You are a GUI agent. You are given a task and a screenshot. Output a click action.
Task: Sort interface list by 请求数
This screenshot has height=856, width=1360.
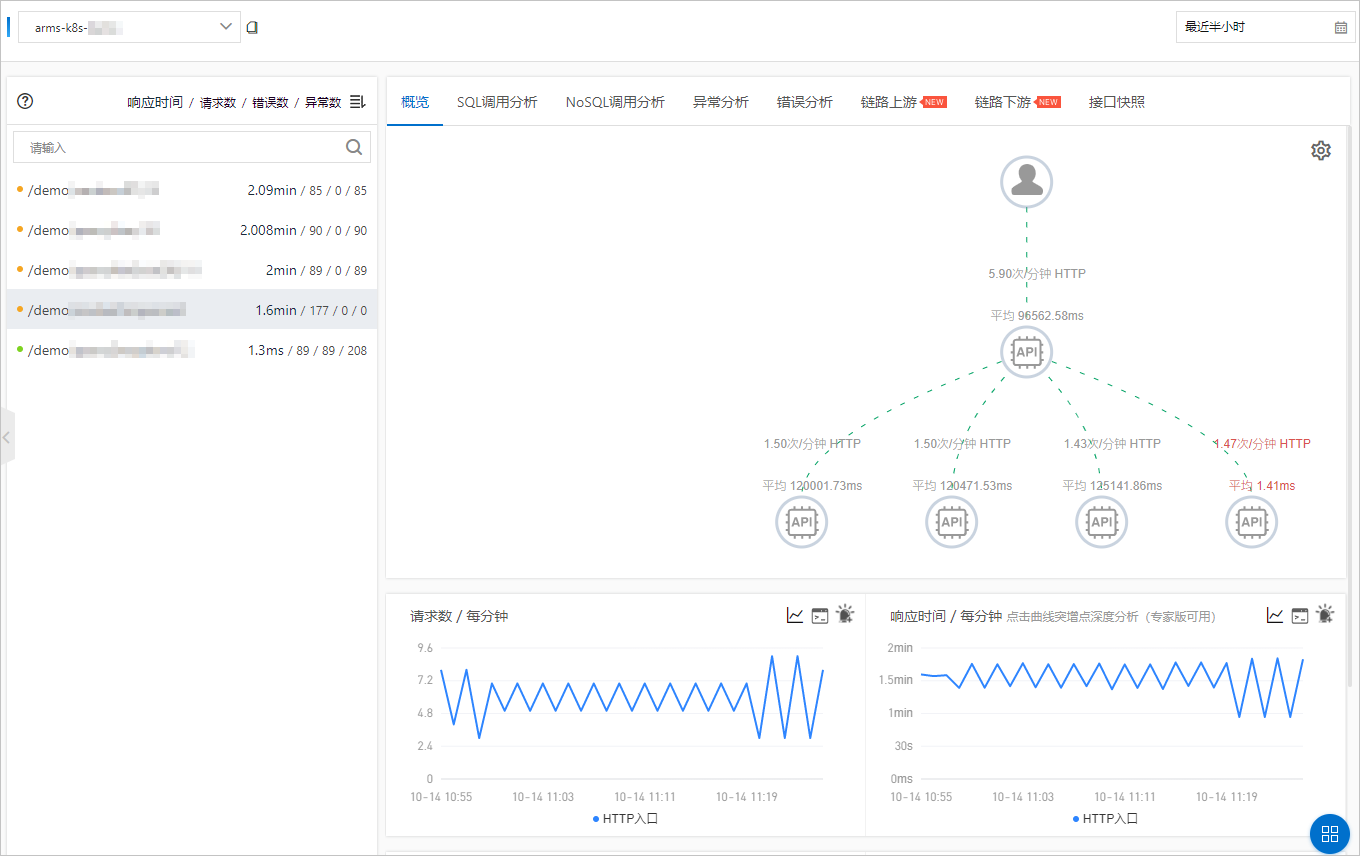point(218,102)
